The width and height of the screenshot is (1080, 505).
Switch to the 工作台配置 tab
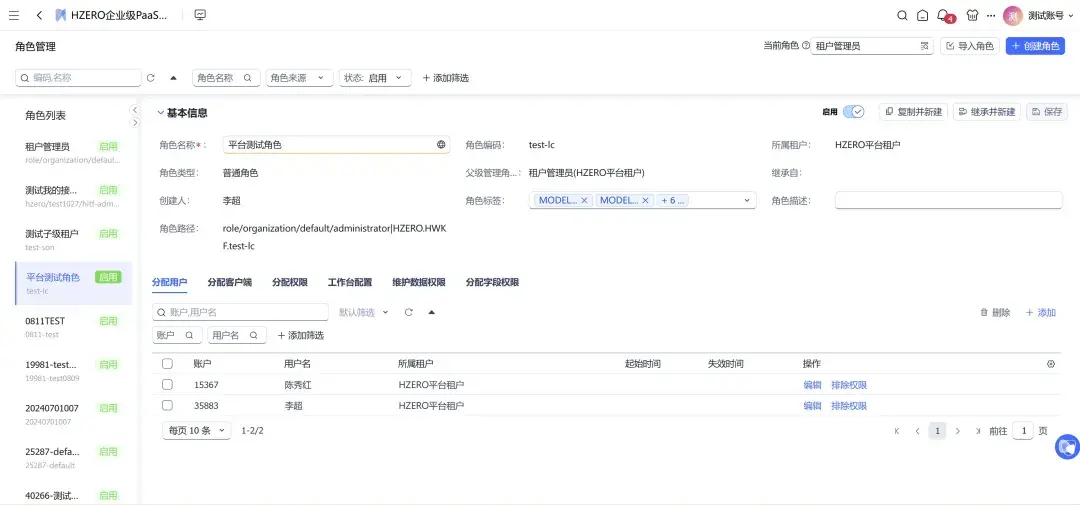pyautogui.click(x=350, y=282)
